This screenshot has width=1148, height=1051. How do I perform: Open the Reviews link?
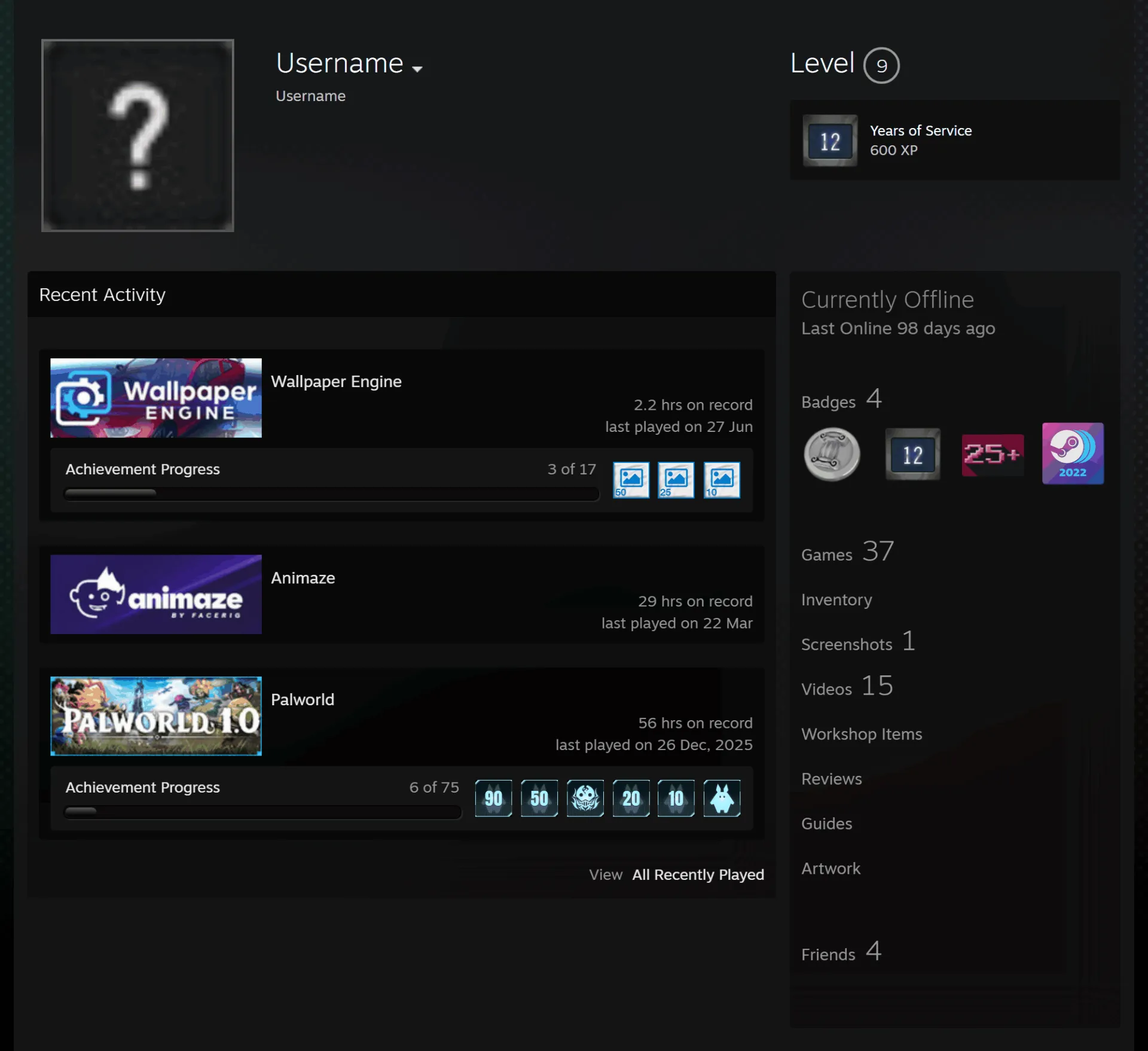pos(831,779)
